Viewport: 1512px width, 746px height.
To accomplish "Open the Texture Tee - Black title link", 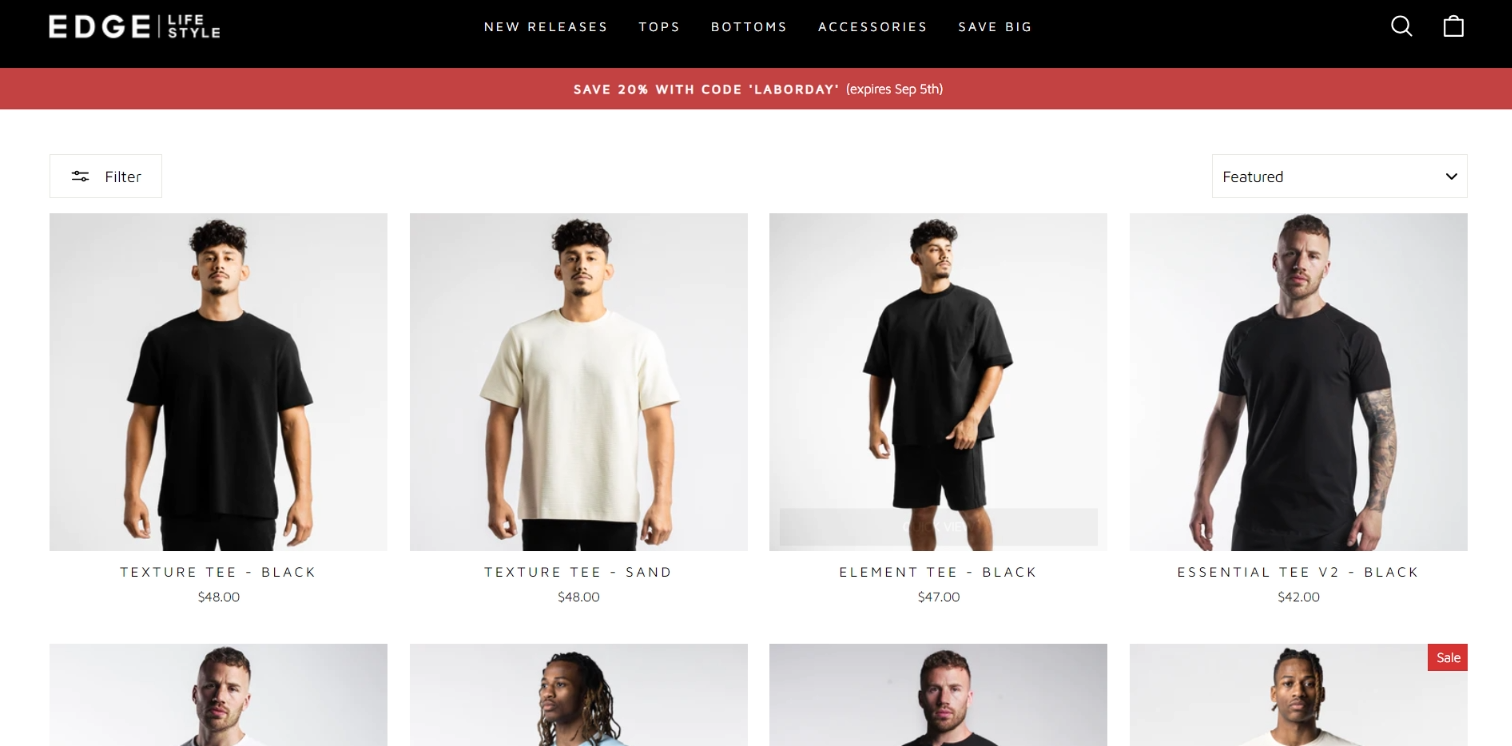I will (218, 572).
